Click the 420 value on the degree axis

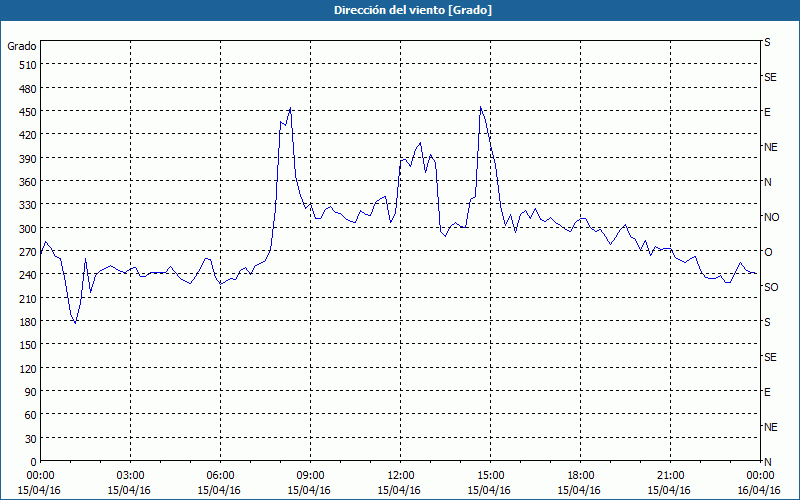(28, 135)
